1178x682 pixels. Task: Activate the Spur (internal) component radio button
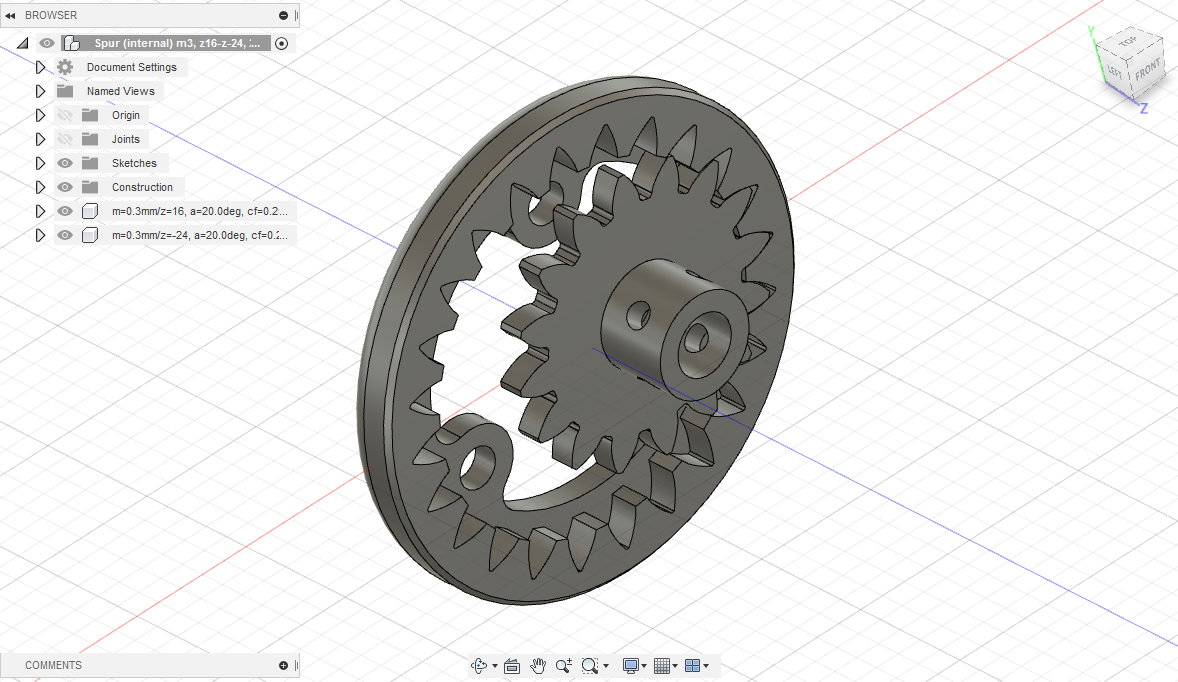click(282, 44)
